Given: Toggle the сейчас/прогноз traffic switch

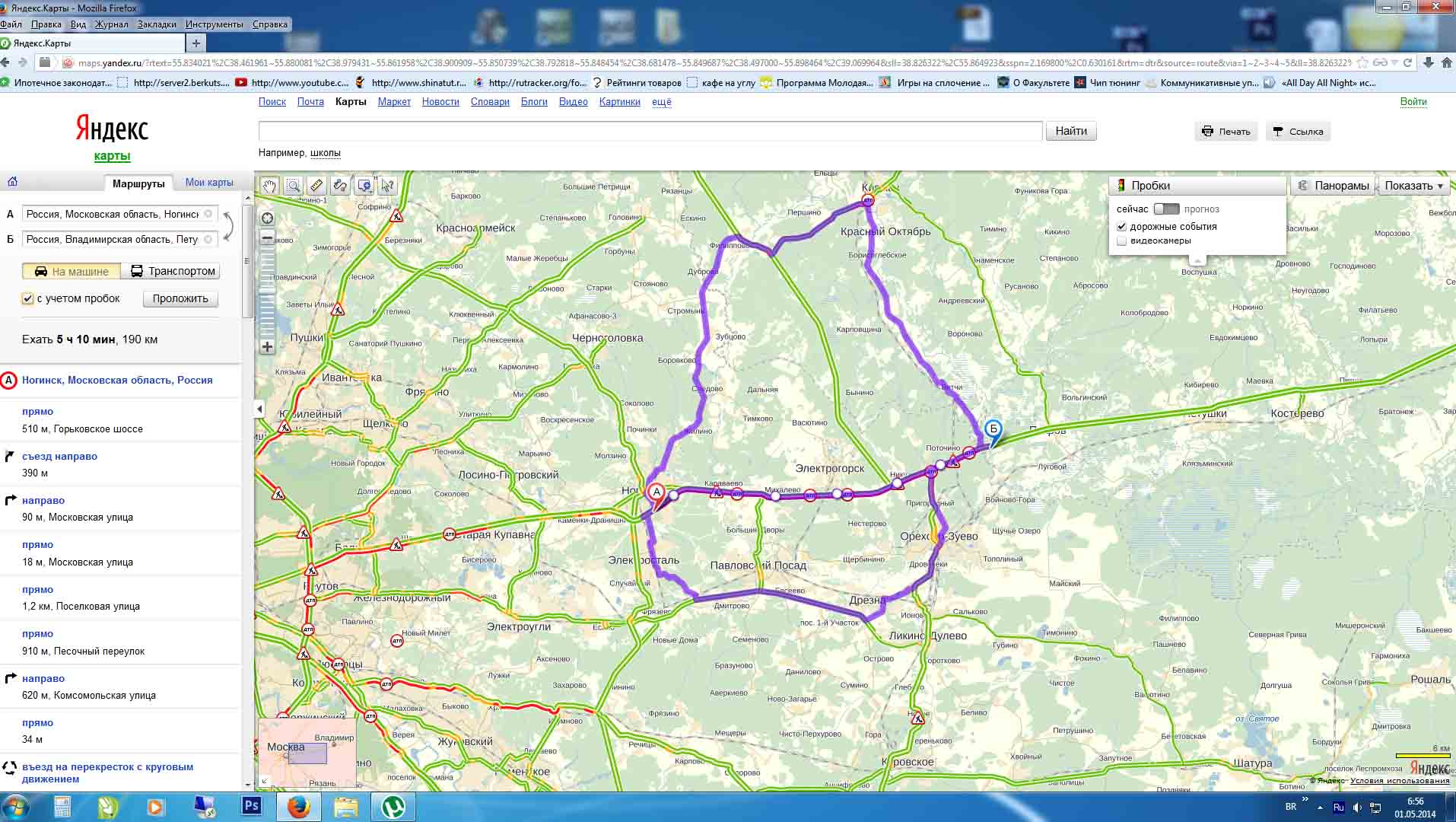Looking at the screenshot, I should [1165, 209].
